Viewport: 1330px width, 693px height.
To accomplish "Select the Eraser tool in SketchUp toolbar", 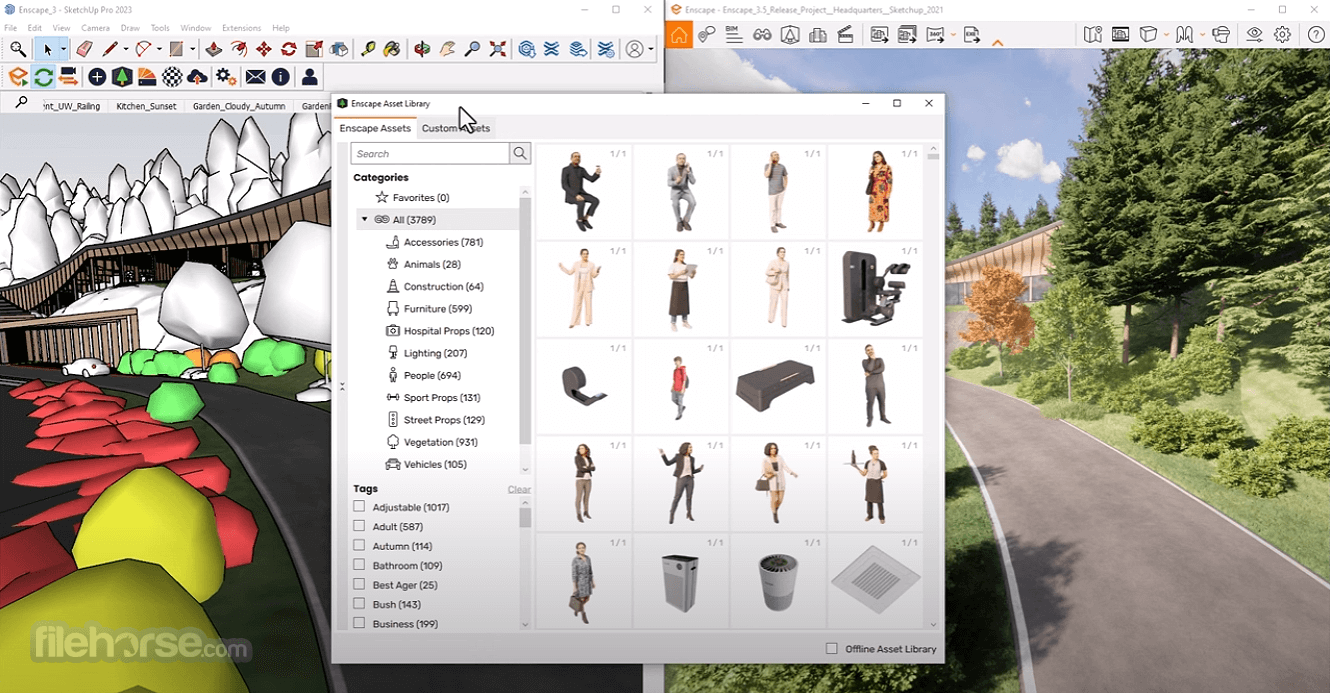I will [84, 49].
